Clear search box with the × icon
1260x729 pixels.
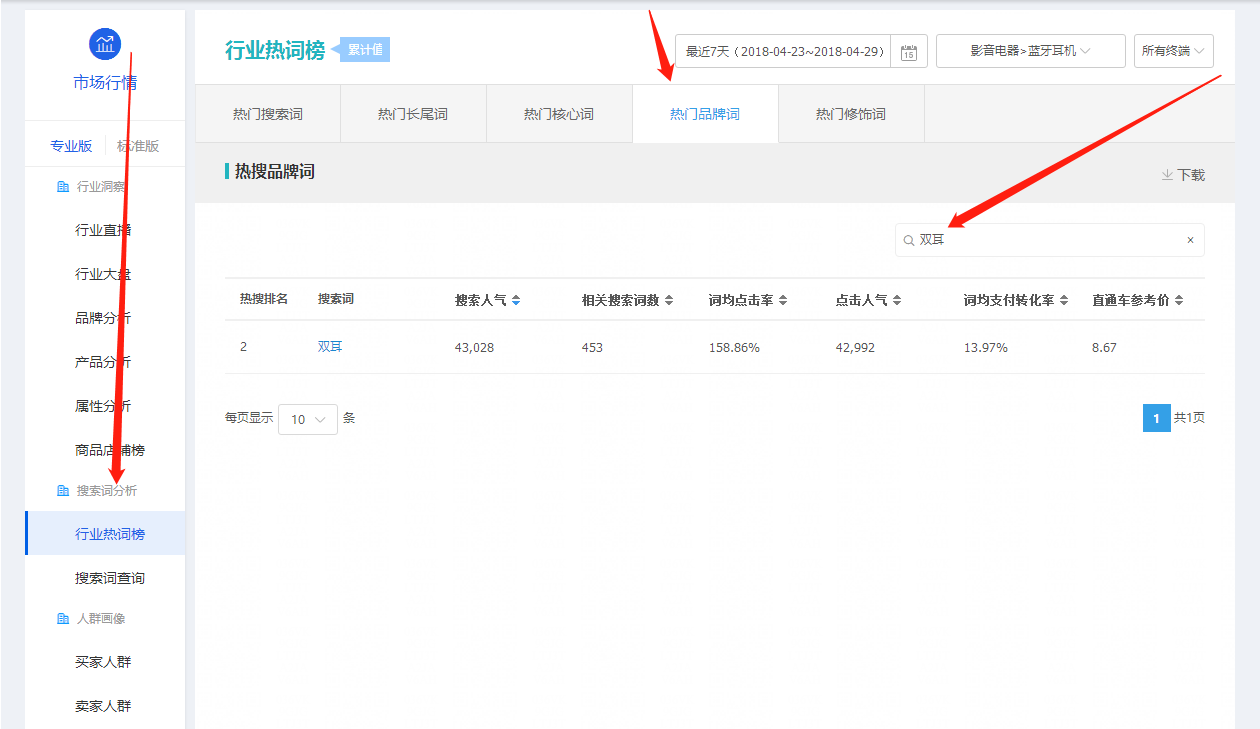click(x=1190, y=240)
